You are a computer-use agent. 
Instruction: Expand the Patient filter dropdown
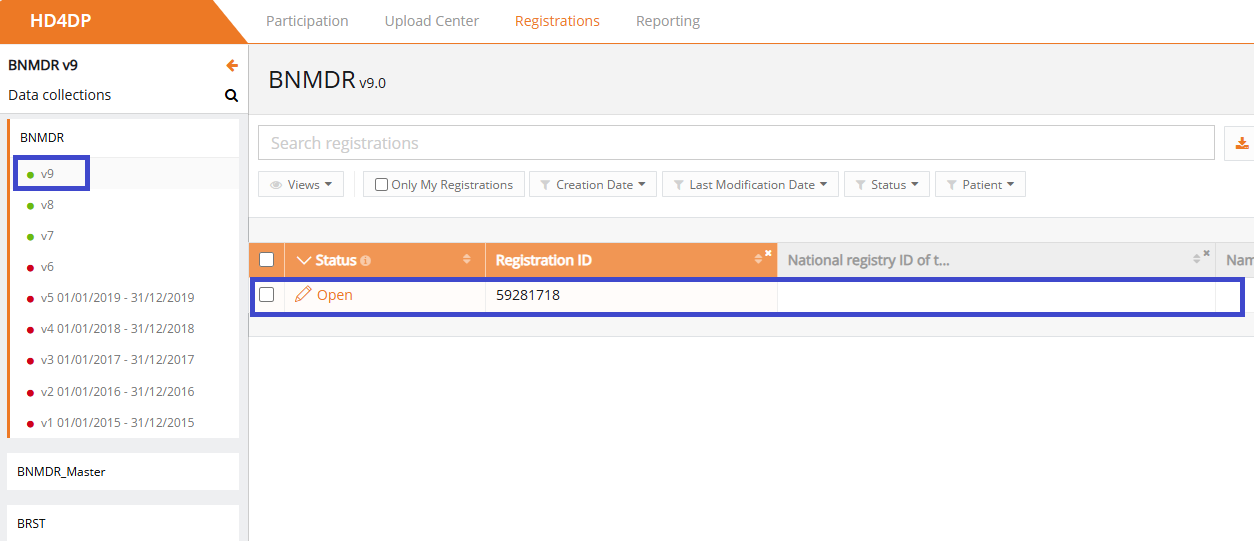979,185
